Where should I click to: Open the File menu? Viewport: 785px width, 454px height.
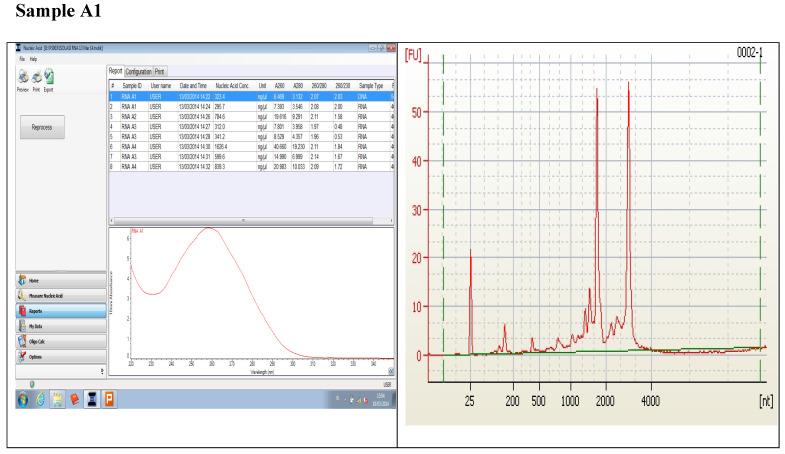point(22,59)
